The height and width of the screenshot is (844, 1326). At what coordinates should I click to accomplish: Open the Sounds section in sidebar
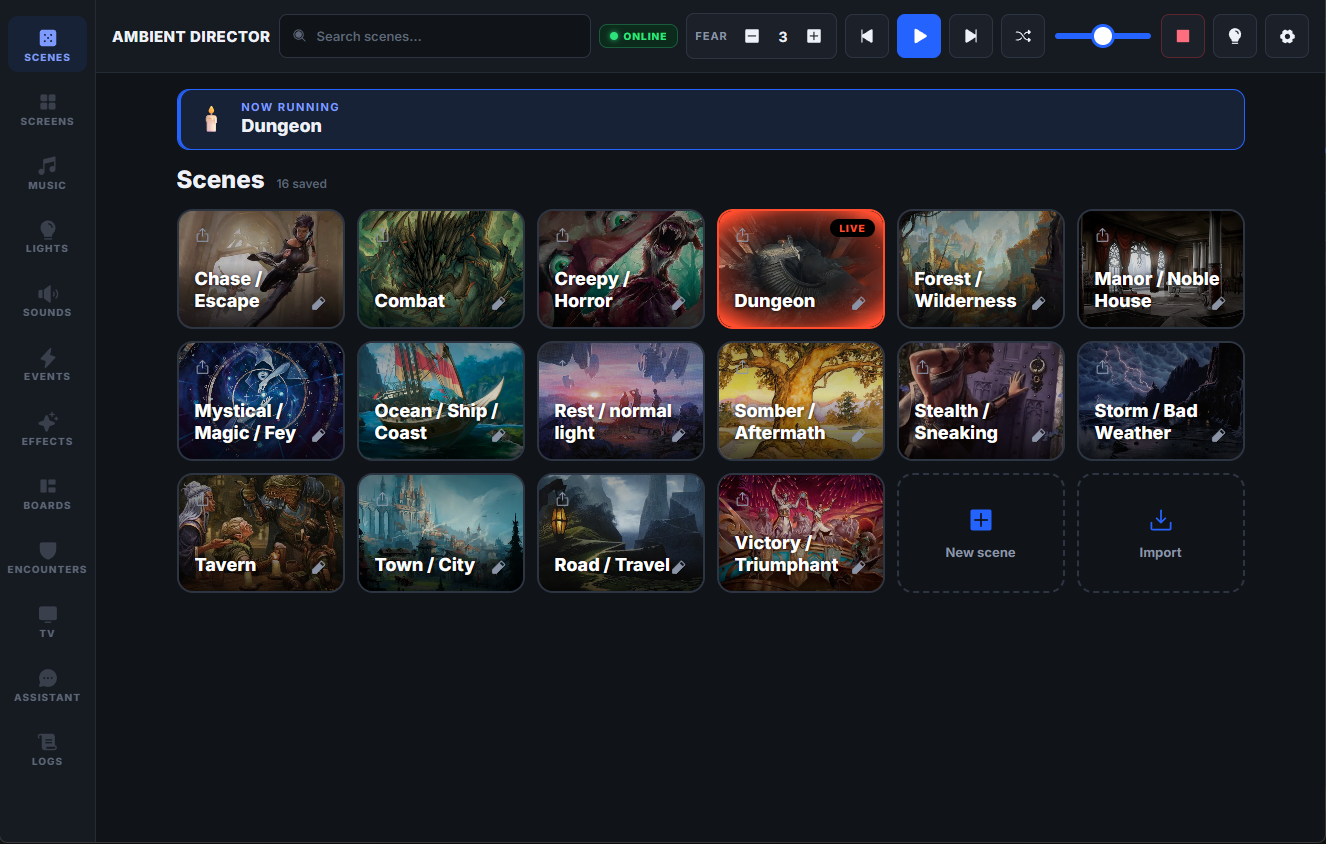click(x=47, y=301)
